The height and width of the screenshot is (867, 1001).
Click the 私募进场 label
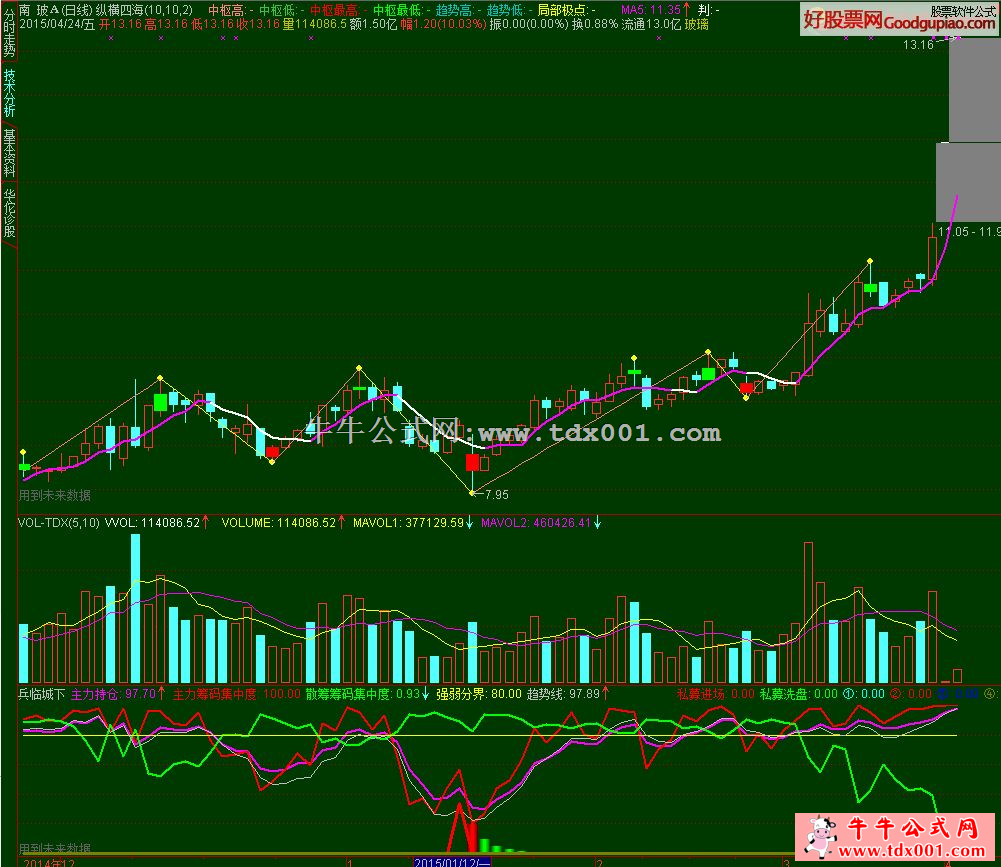701,694
